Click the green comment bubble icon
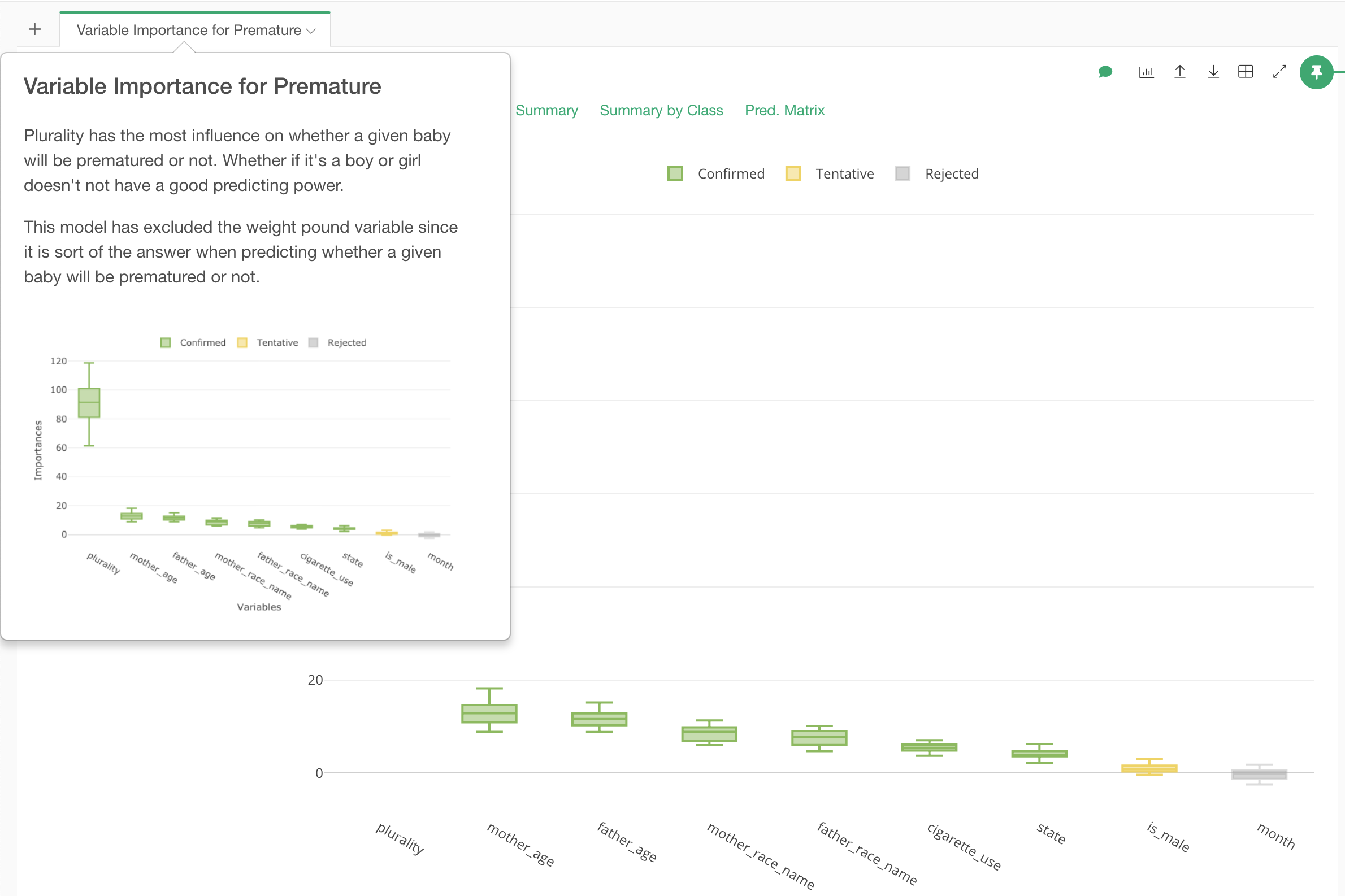1345x896 pixels. [1105, 72]
